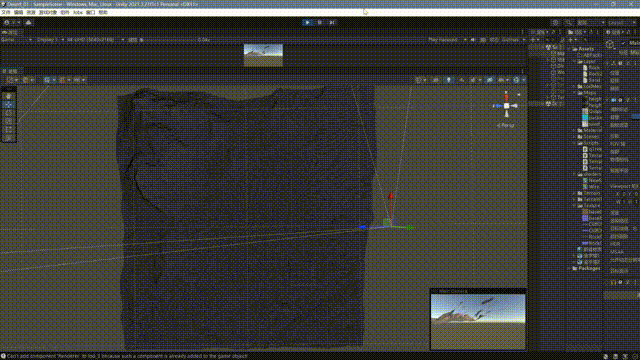The image size is (640, 360).
Task: Toggle hidden objects visibility in Scene toolbar
Action: (x=489, y=80)
